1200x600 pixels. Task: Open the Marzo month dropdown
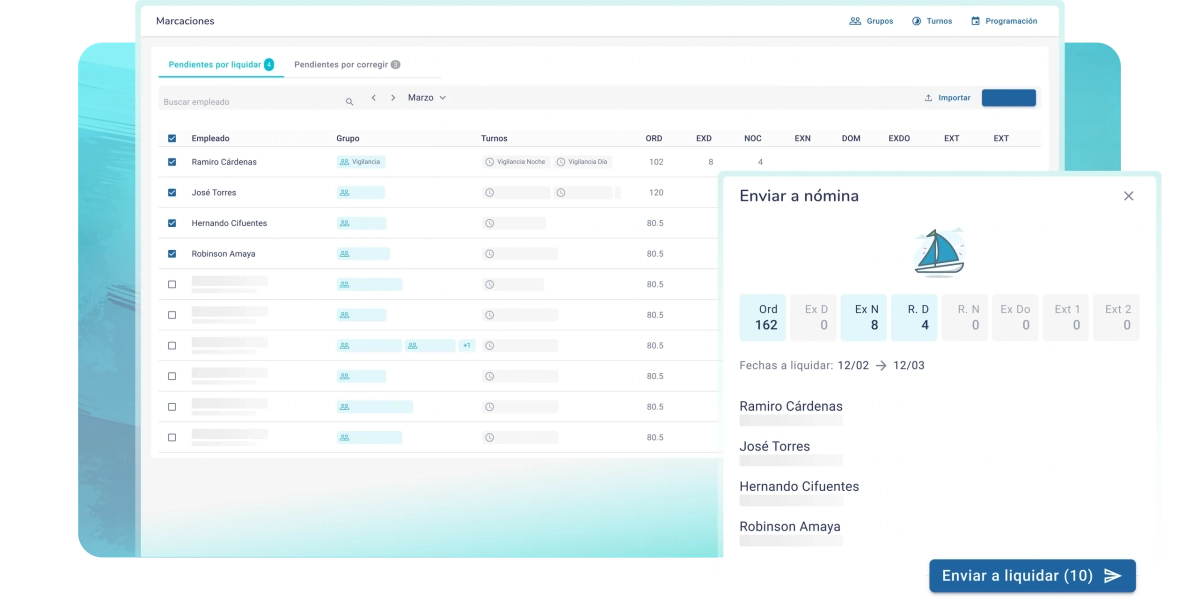click(427, 98)
